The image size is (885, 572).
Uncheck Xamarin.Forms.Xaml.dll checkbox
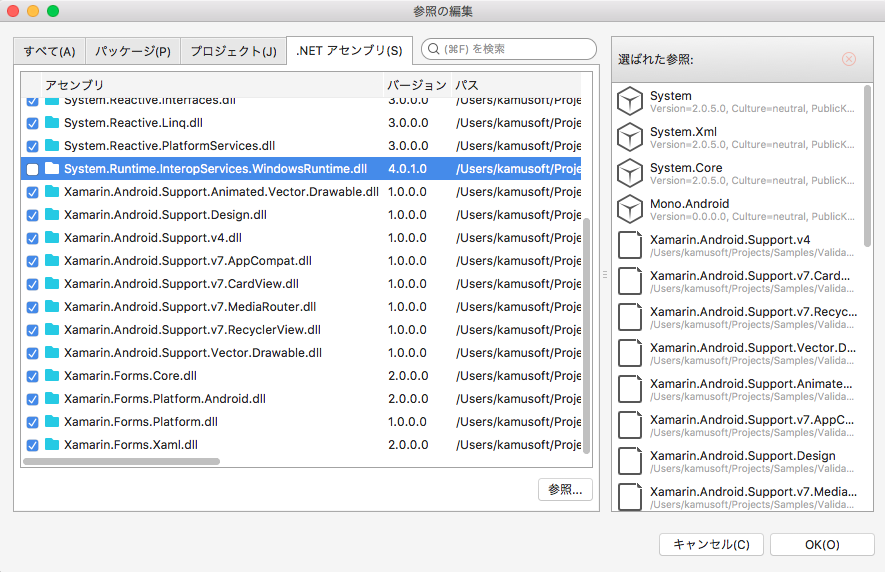pyautogui.click(x=32, y=446)
